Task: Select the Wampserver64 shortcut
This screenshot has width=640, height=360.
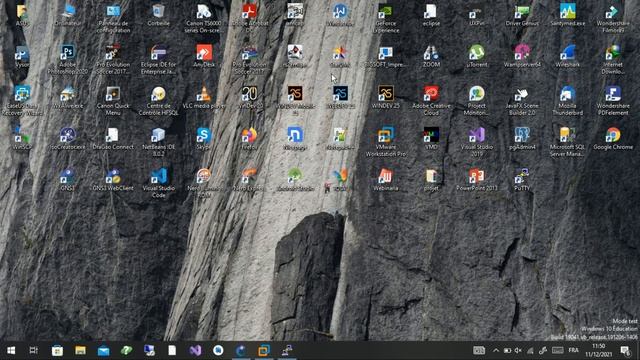Action: (x=522, y=56)
